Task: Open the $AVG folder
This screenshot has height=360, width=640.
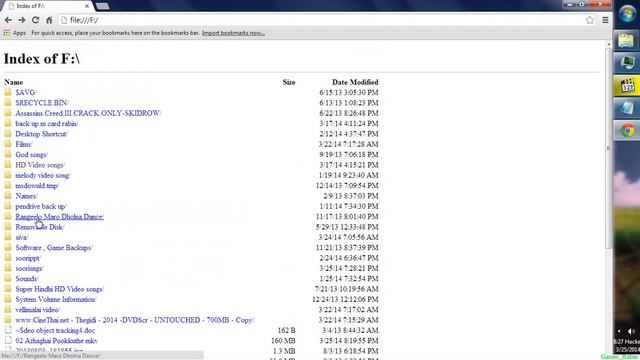Action: point(26,93)
